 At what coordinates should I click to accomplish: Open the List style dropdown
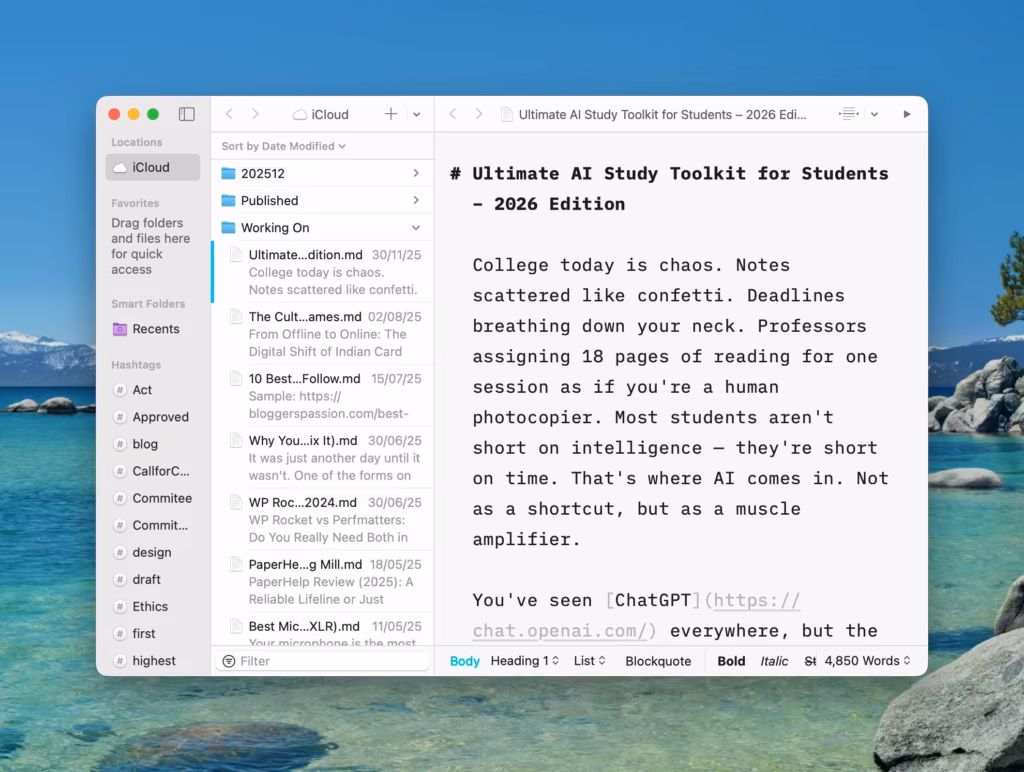pos(589,661)
